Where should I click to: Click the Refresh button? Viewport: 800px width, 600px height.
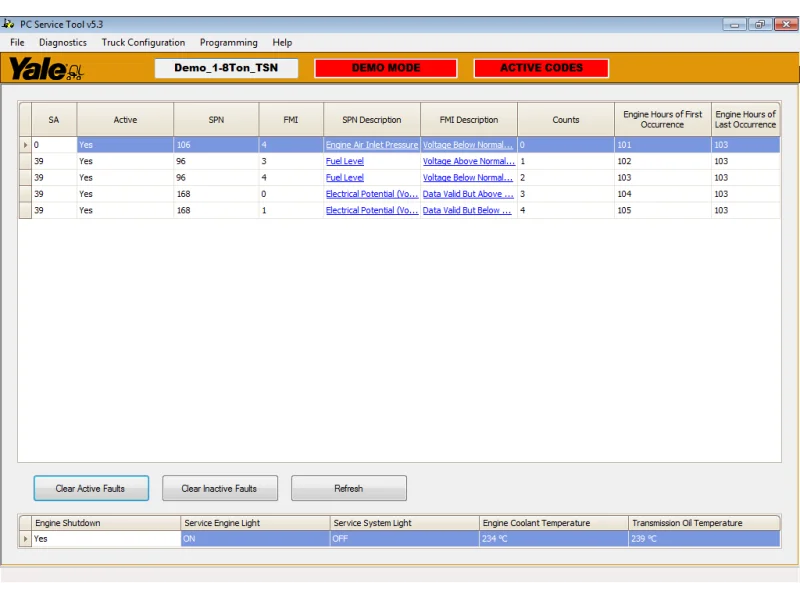(348, 488)
